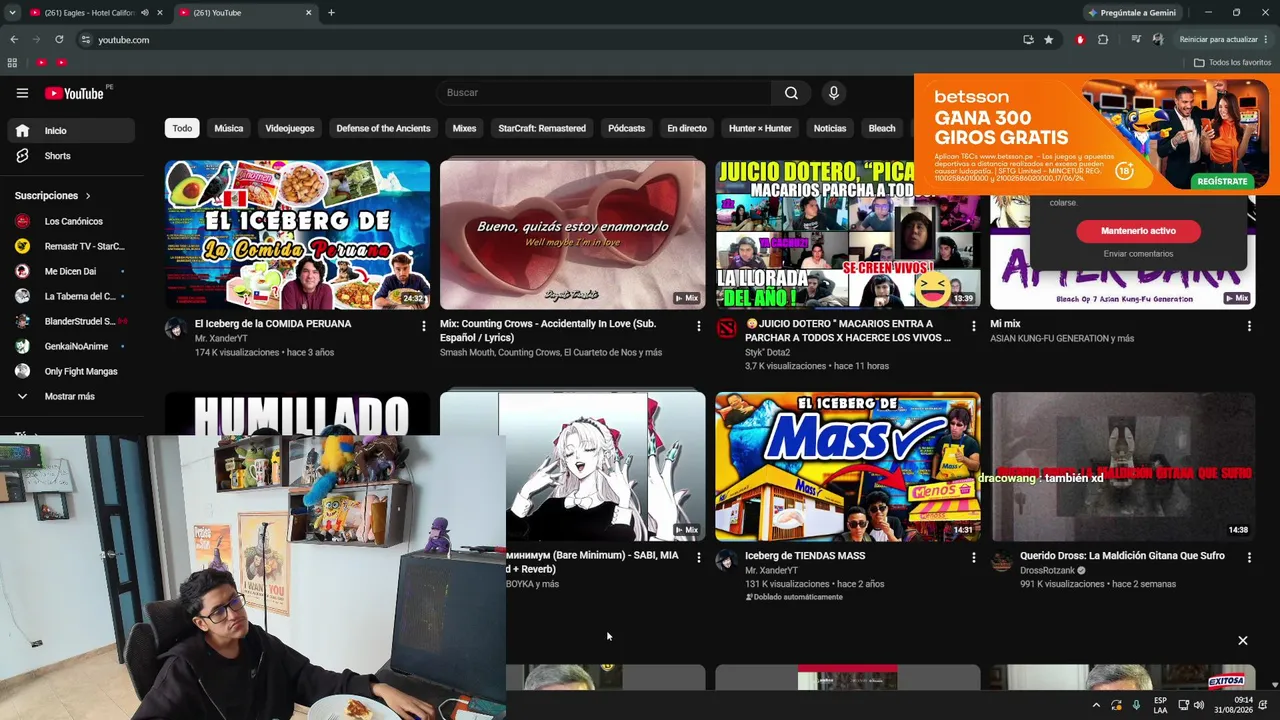1280x720 pixels.
Task: Expand Mostrar más in subscriptions
Action: [x=70, y=396]
